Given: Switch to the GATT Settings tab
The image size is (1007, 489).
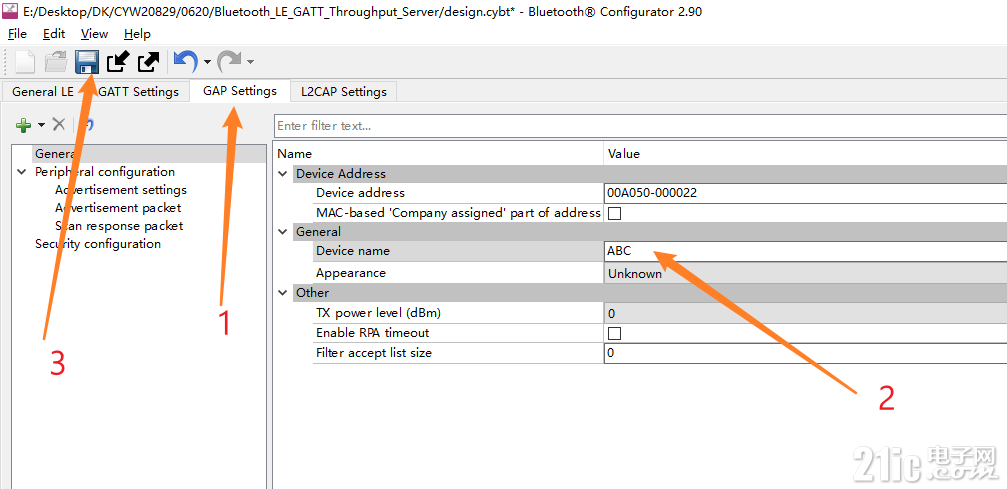Looking at the screenshot, I should [x=137, y=92].
